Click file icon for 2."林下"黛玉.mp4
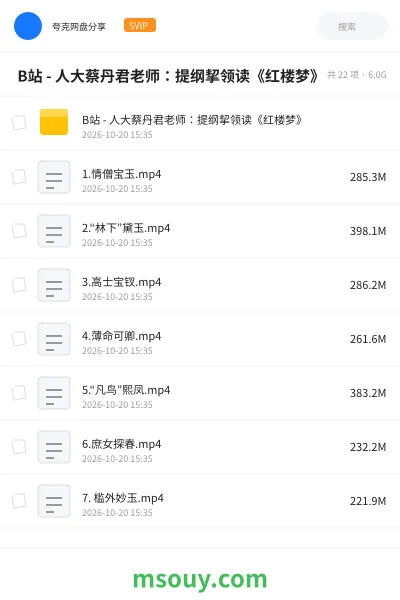Viewport: 400px width, 600px height. pos(54,231)
